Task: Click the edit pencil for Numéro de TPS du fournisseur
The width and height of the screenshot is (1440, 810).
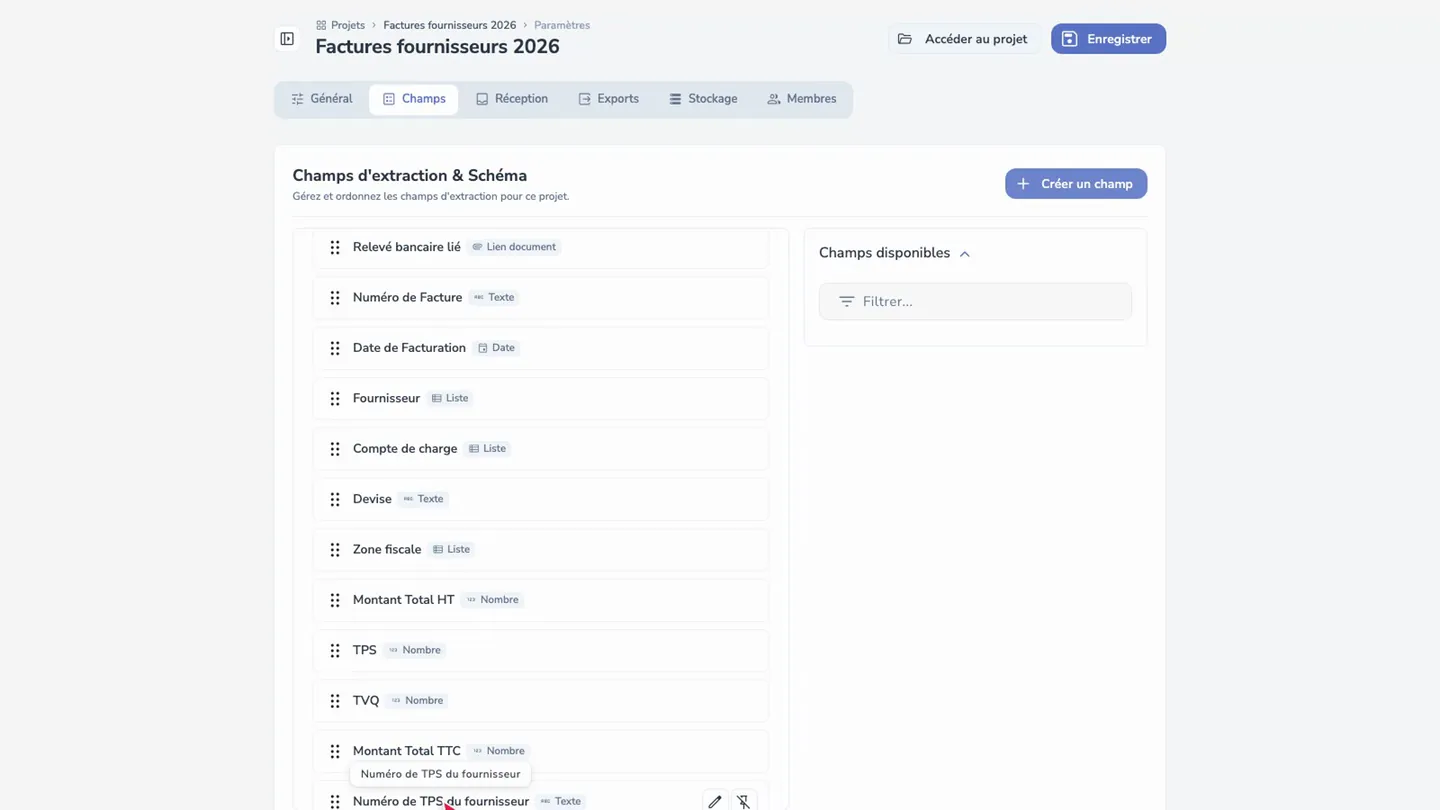Action: pos(714,801)
